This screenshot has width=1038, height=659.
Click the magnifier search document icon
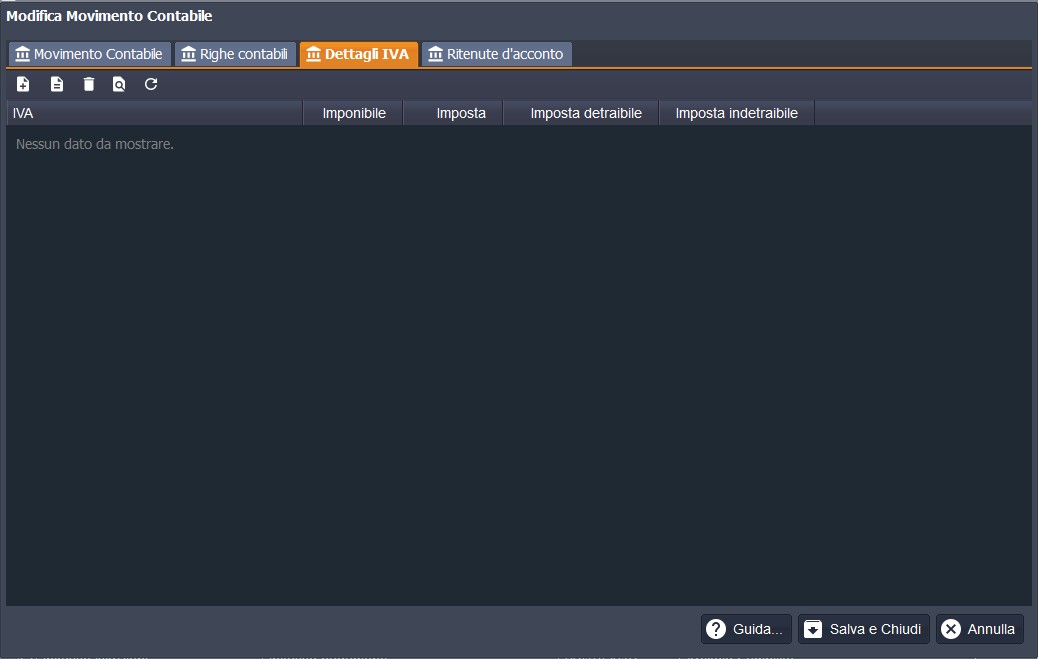[x=119, y=85]
